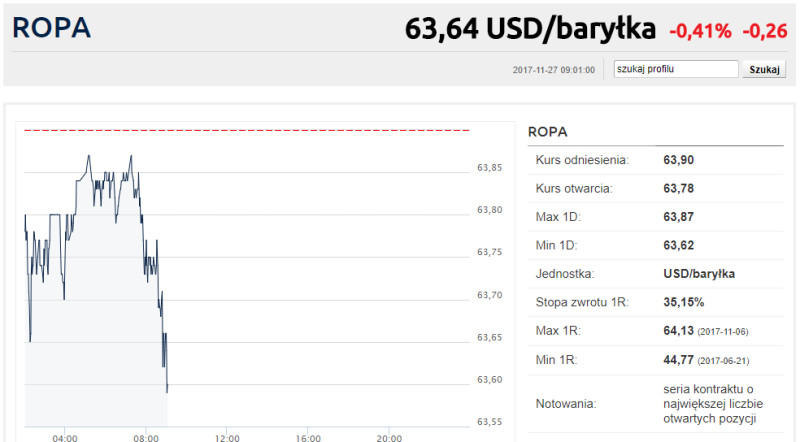The image size is (800, 442).
Task: Click the 63,55 chart axis label
Action: coord(489,422)
